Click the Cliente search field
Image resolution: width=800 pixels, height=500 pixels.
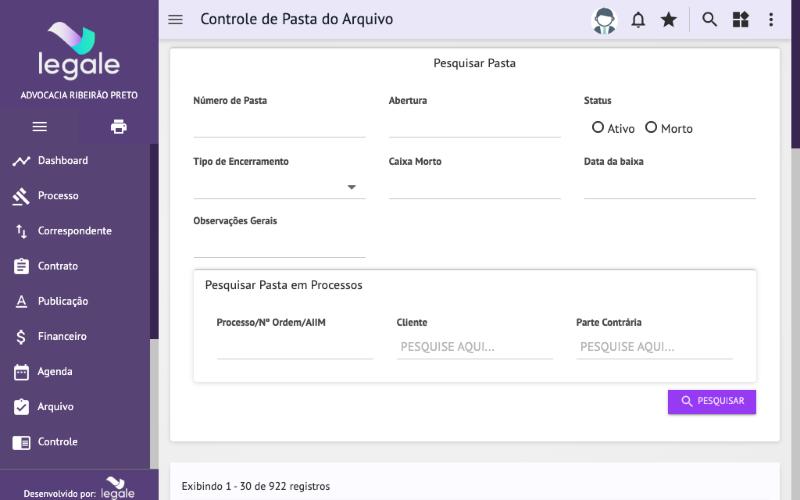(475, 347)
